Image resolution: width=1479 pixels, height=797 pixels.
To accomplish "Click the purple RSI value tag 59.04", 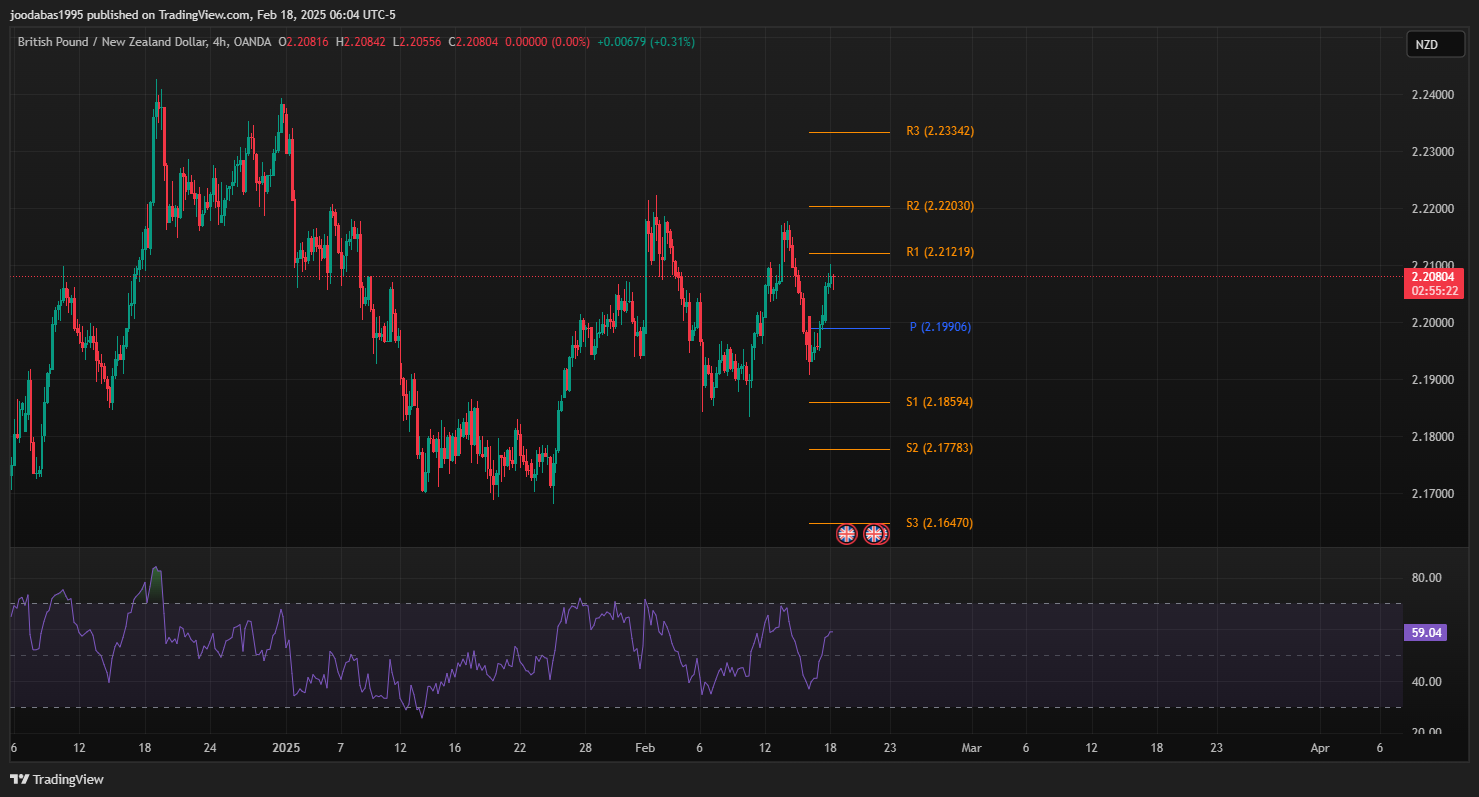I will pyautogui.click(x=1425, y=632).
